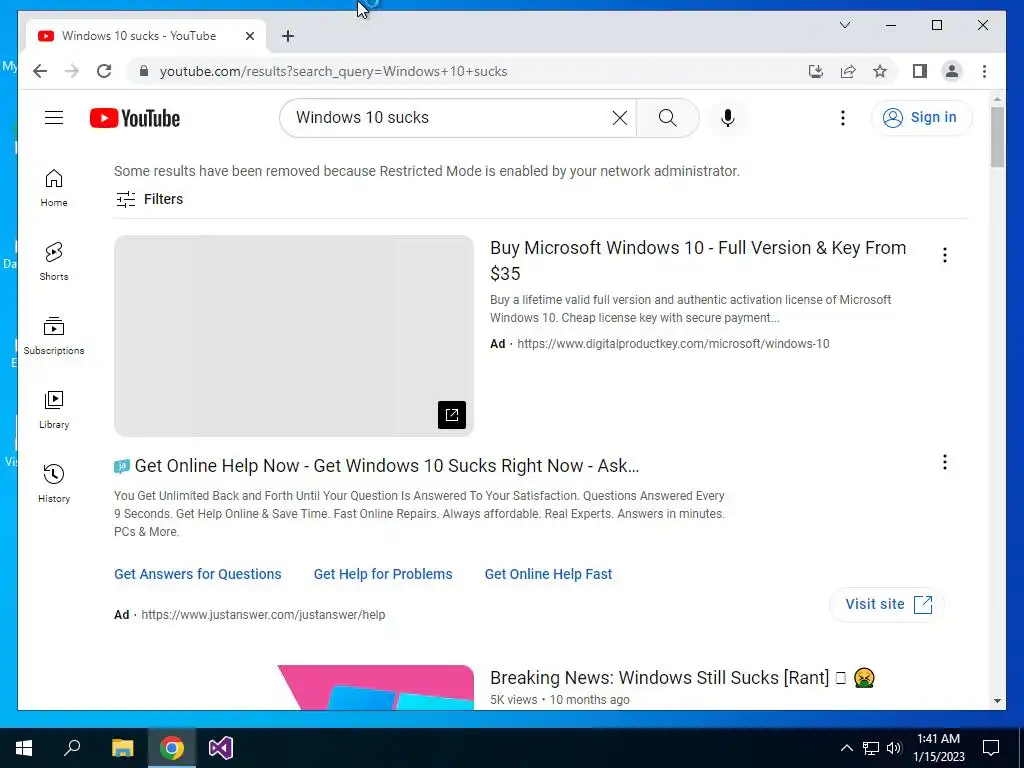Click the Visit site button
1024x768 pixels.
[x=887, y=604]
